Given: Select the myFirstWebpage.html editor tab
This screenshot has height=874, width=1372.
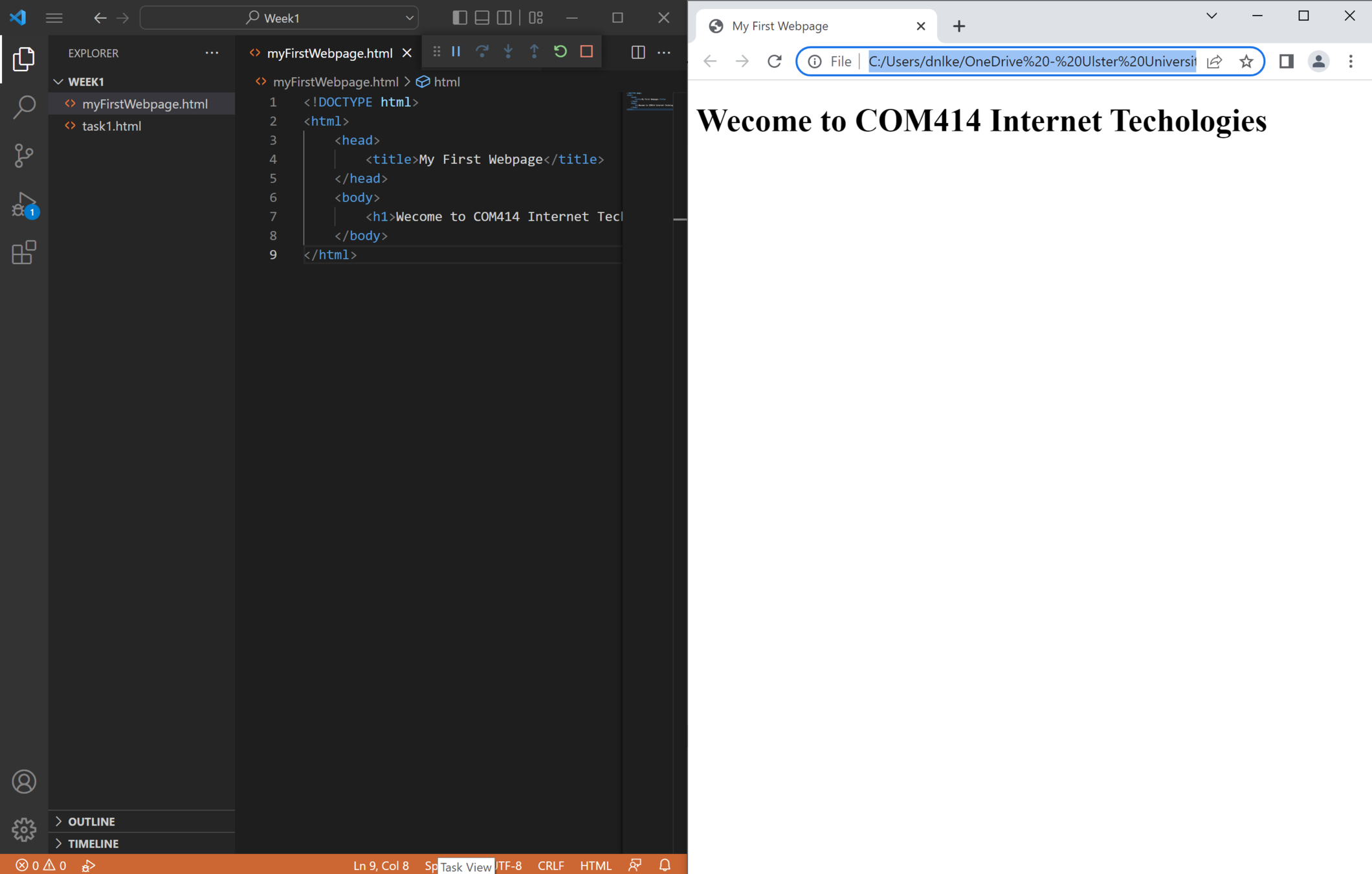Looking at the screenshot, I should click(329, 53).
